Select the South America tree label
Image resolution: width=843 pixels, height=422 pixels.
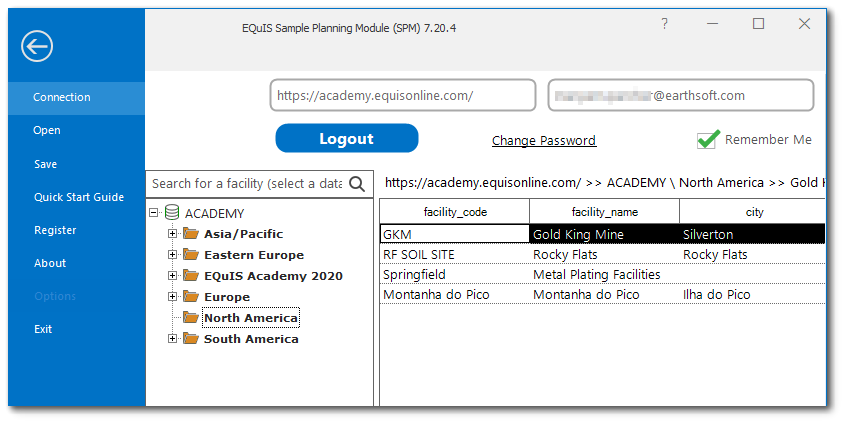(251, 339)
